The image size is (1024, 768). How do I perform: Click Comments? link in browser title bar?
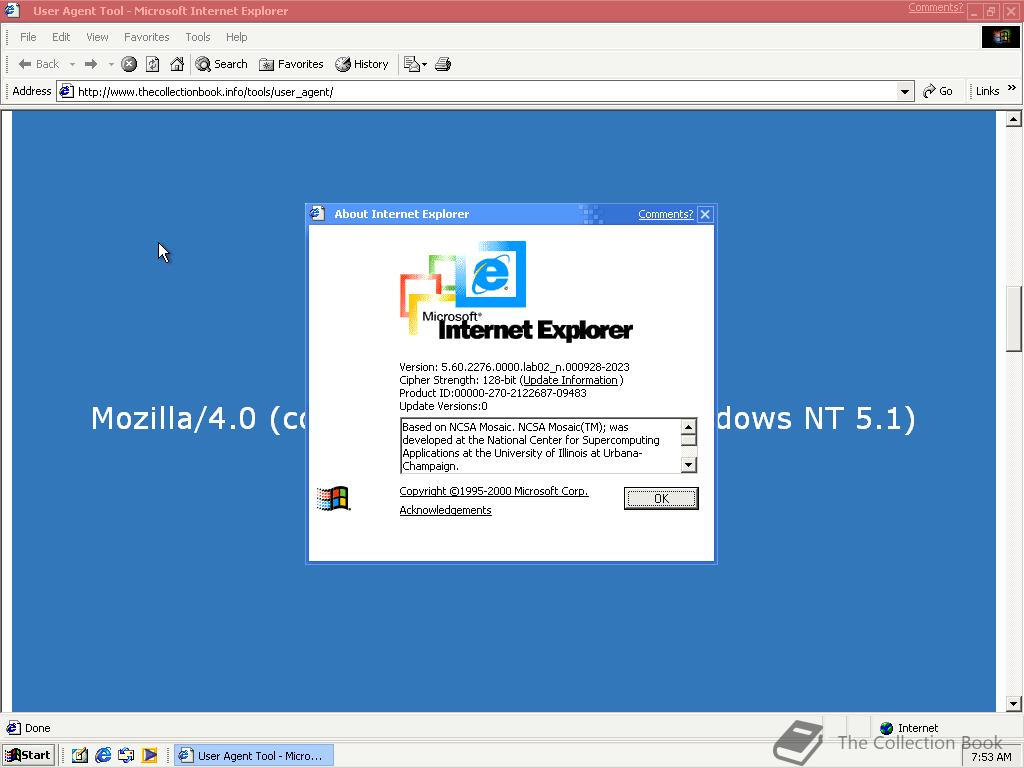pyautogui.click(x=935, y=8)
